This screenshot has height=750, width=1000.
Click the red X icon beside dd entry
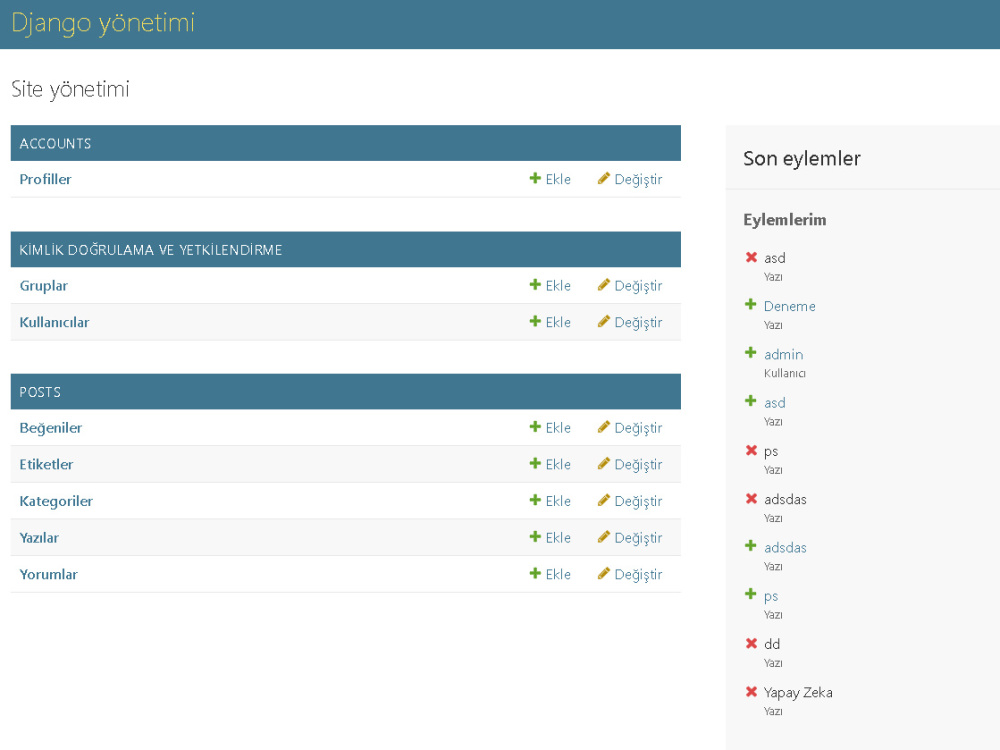[751, 643]
